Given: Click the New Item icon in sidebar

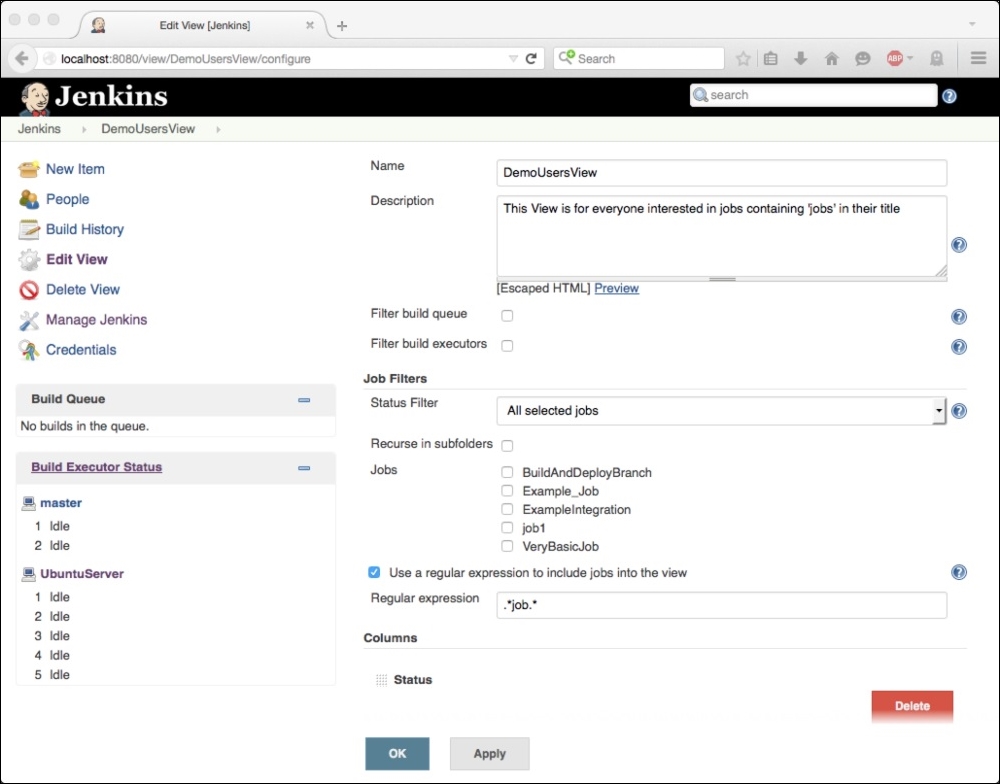Looking at the screenshot, I should [x=28, y=169].
